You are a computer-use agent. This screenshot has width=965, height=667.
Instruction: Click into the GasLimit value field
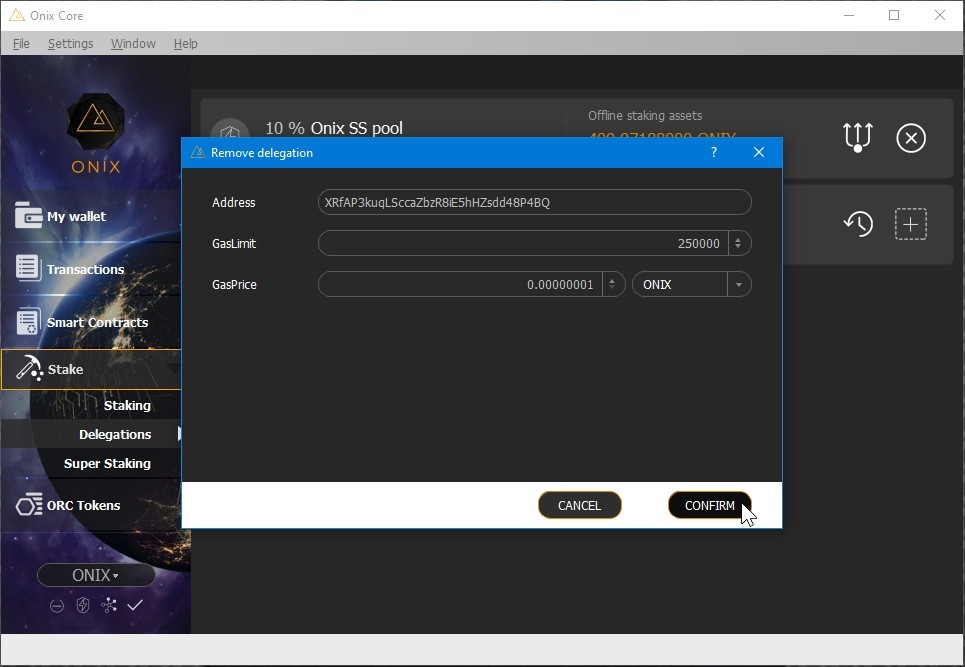523,243
